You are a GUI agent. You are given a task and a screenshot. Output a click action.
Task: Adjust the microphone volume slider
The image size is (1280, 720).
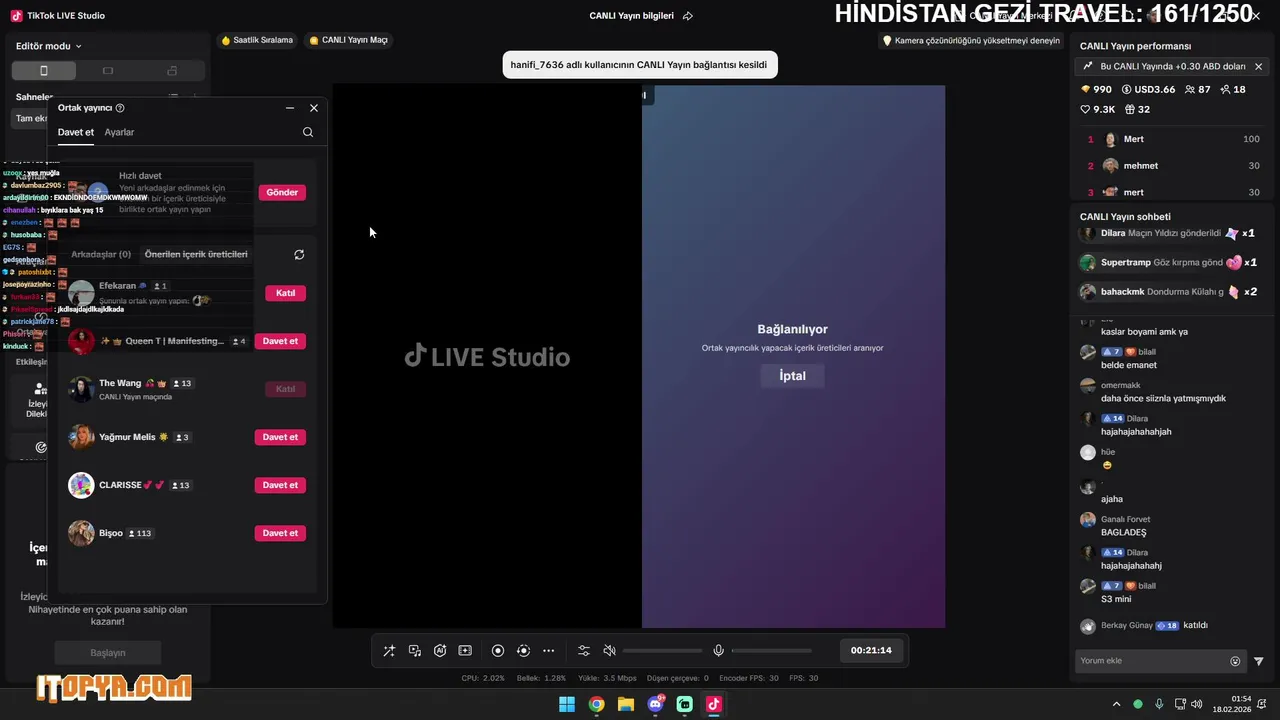point(772,650)
